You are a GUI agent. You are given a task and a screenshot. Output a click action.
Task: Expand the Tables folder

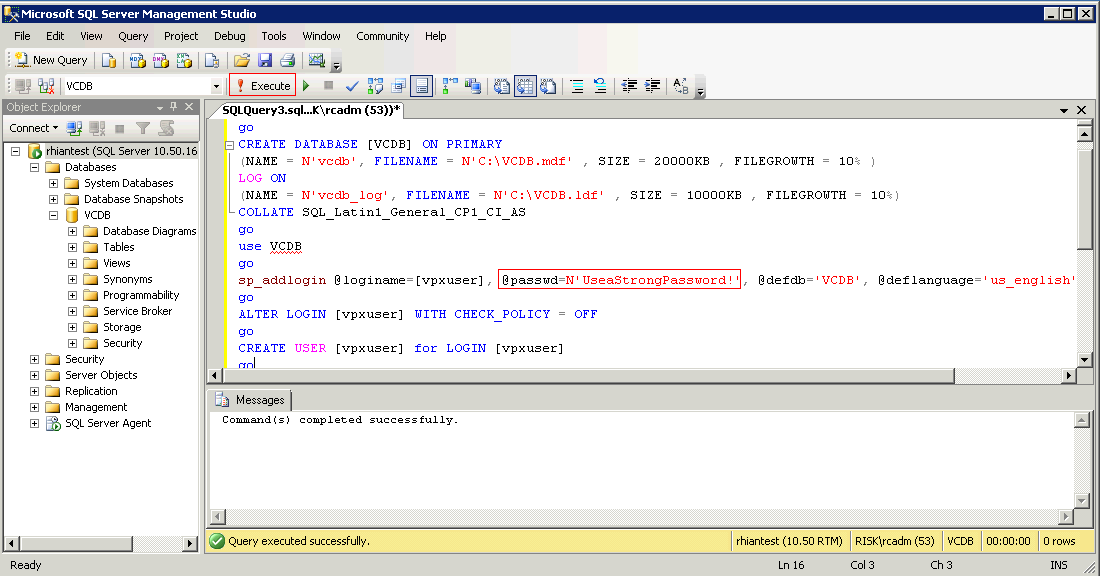[x=72, y=247]
